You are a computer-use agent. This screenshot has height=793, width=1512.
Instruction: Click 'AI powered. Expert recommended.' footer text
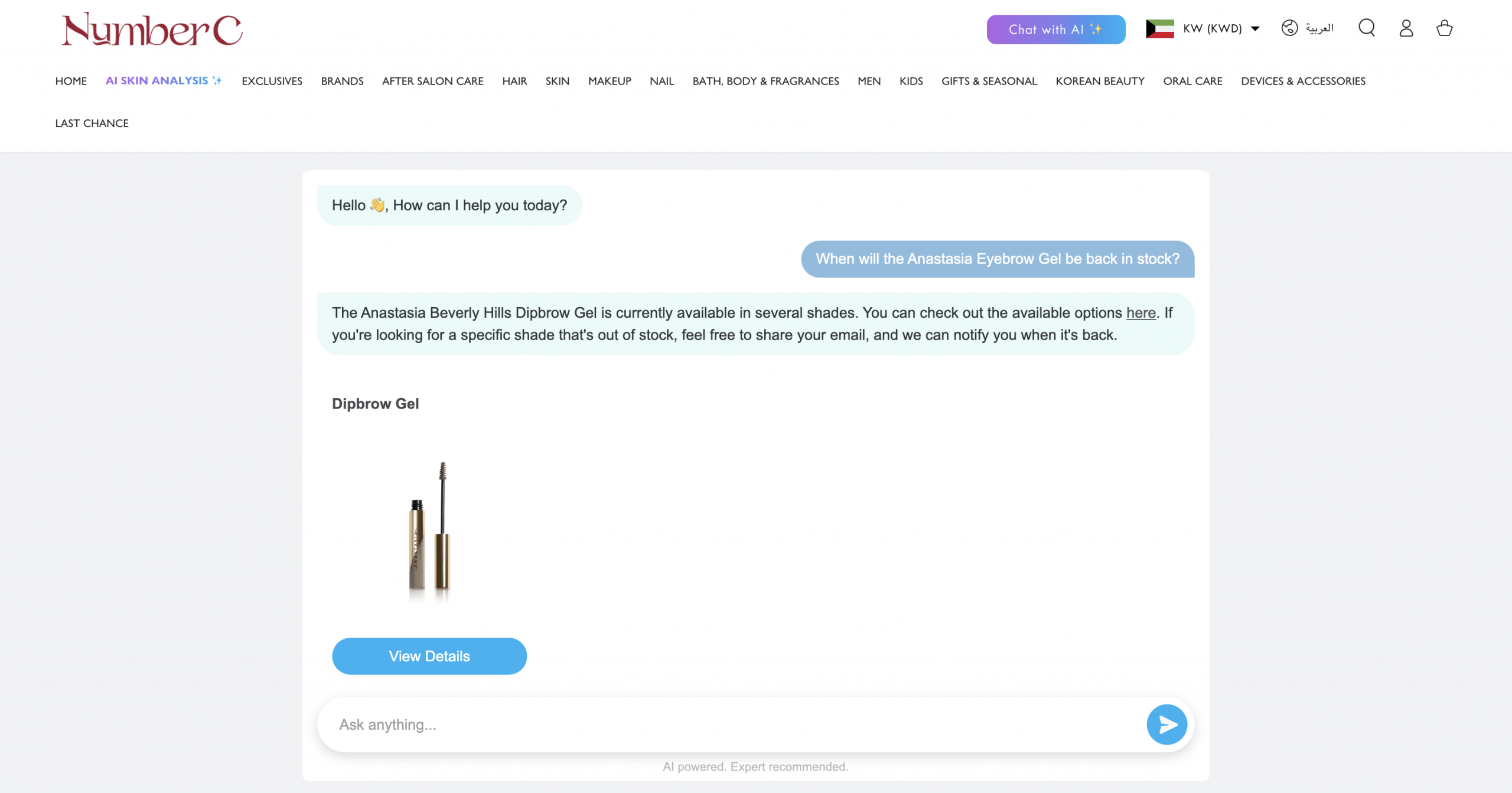(x=755, y=766)
